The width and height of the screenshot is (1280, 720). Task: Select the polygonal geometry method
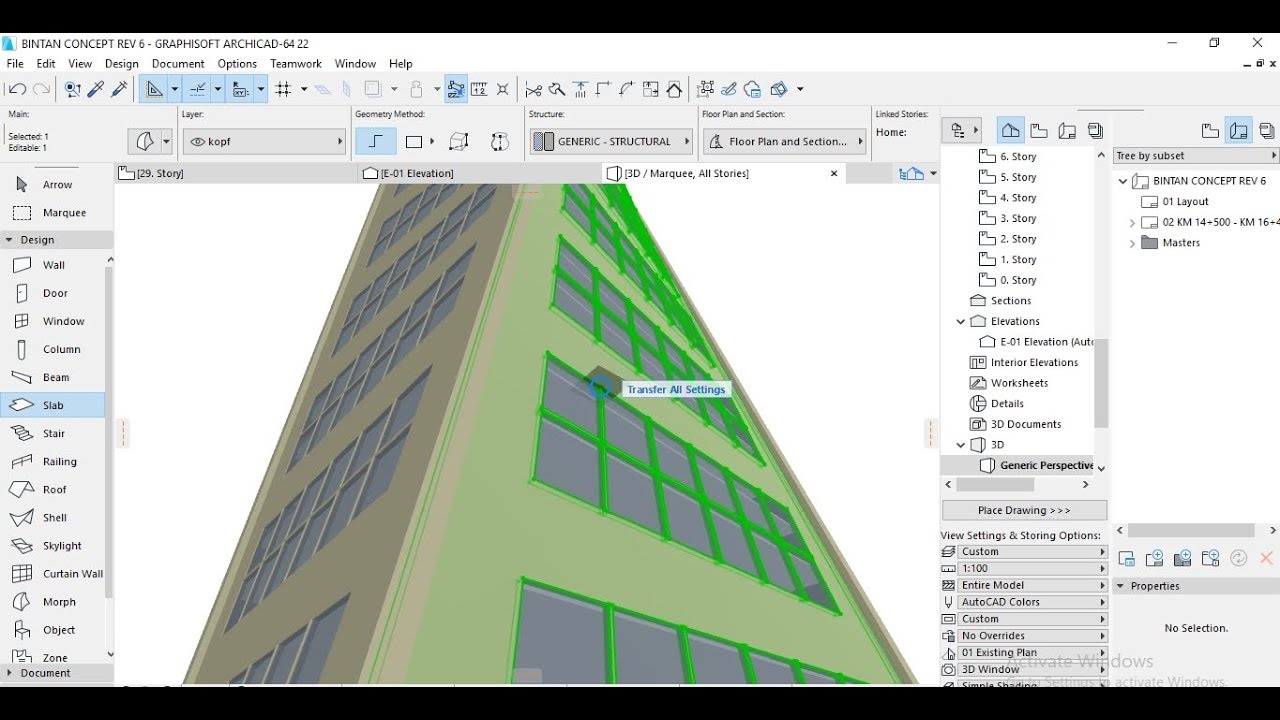pyautogui.click(x=376, y=142)
